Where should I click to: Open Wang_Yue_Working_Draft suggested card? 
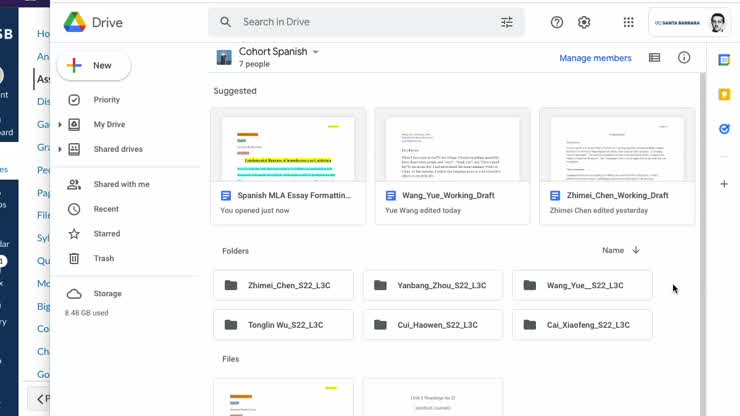(x=453, y=166)
